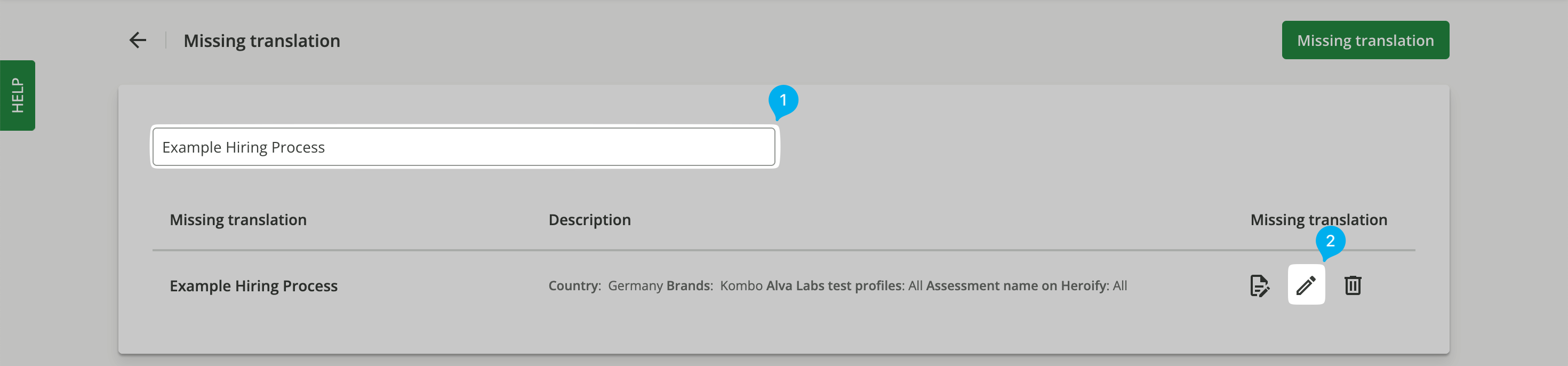
Task: Click the right Missing translation column header above icons
Action: point(1318,220)
